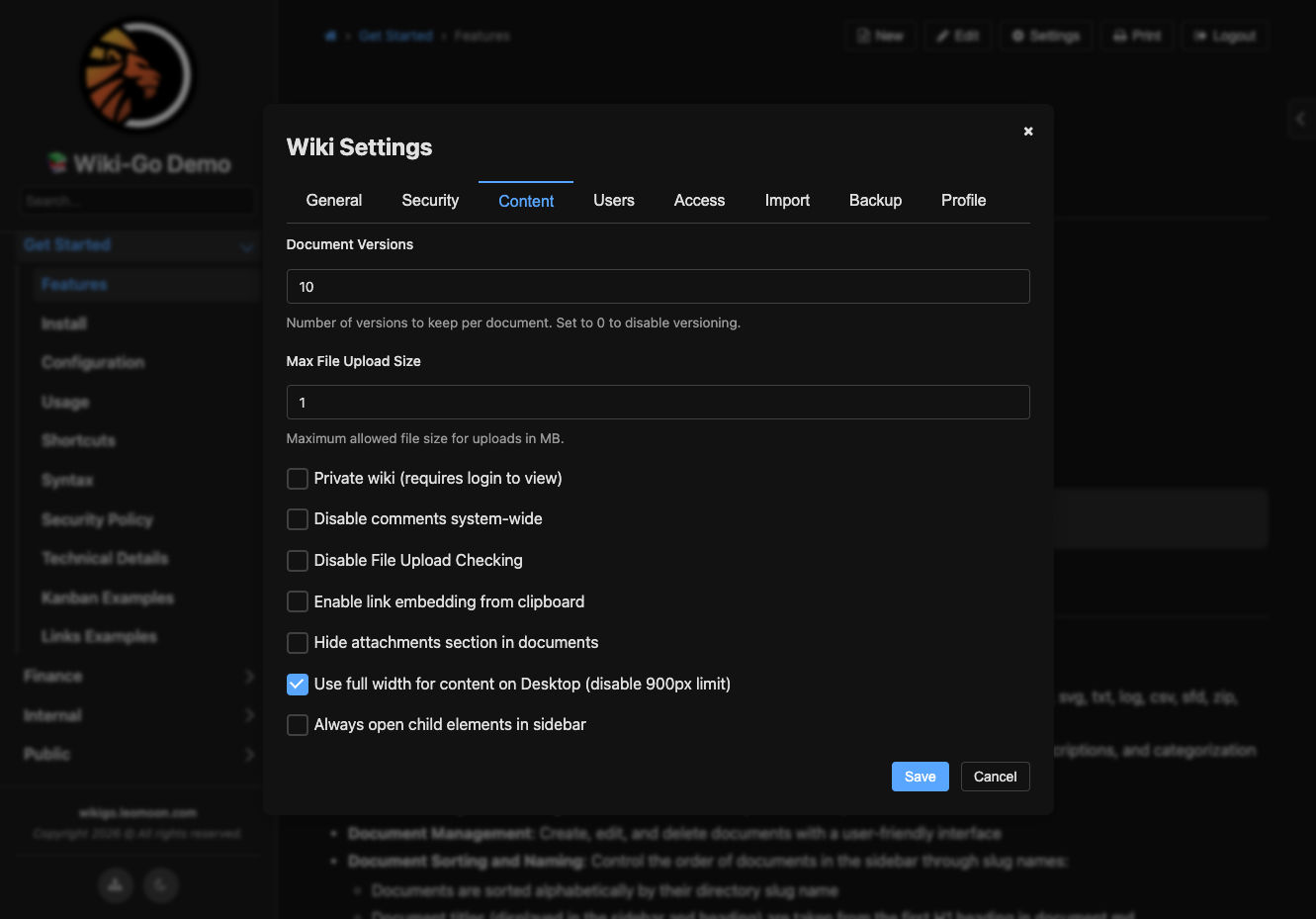Click the Document Versions input field
The height and width of the screenshot is (919, 1316).
click(x=658, y=287)
